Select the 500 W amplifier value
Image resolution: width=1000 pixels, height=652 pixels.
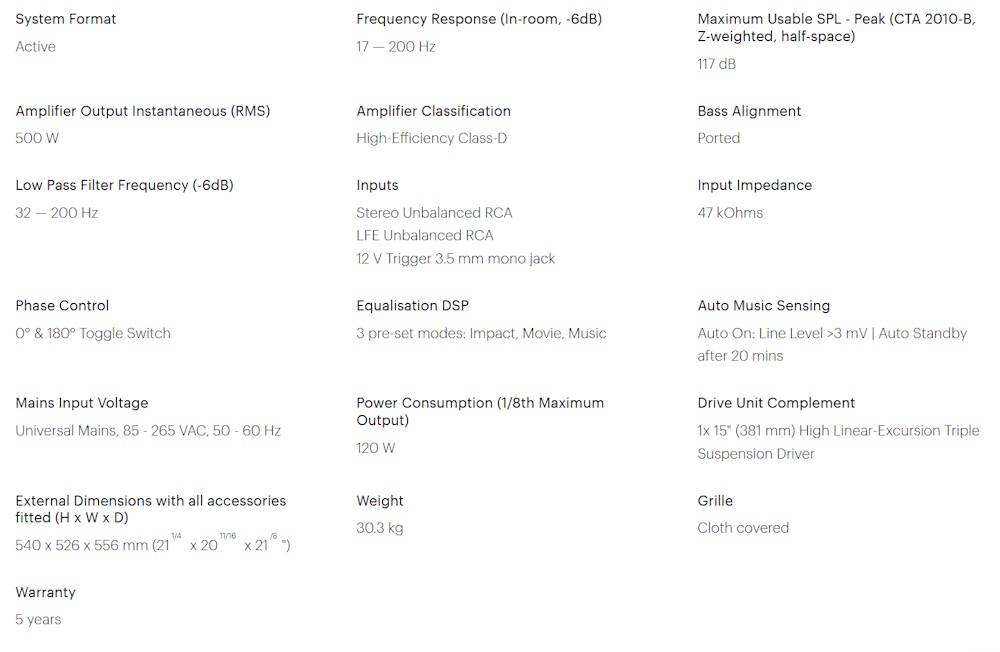(37, 138)
